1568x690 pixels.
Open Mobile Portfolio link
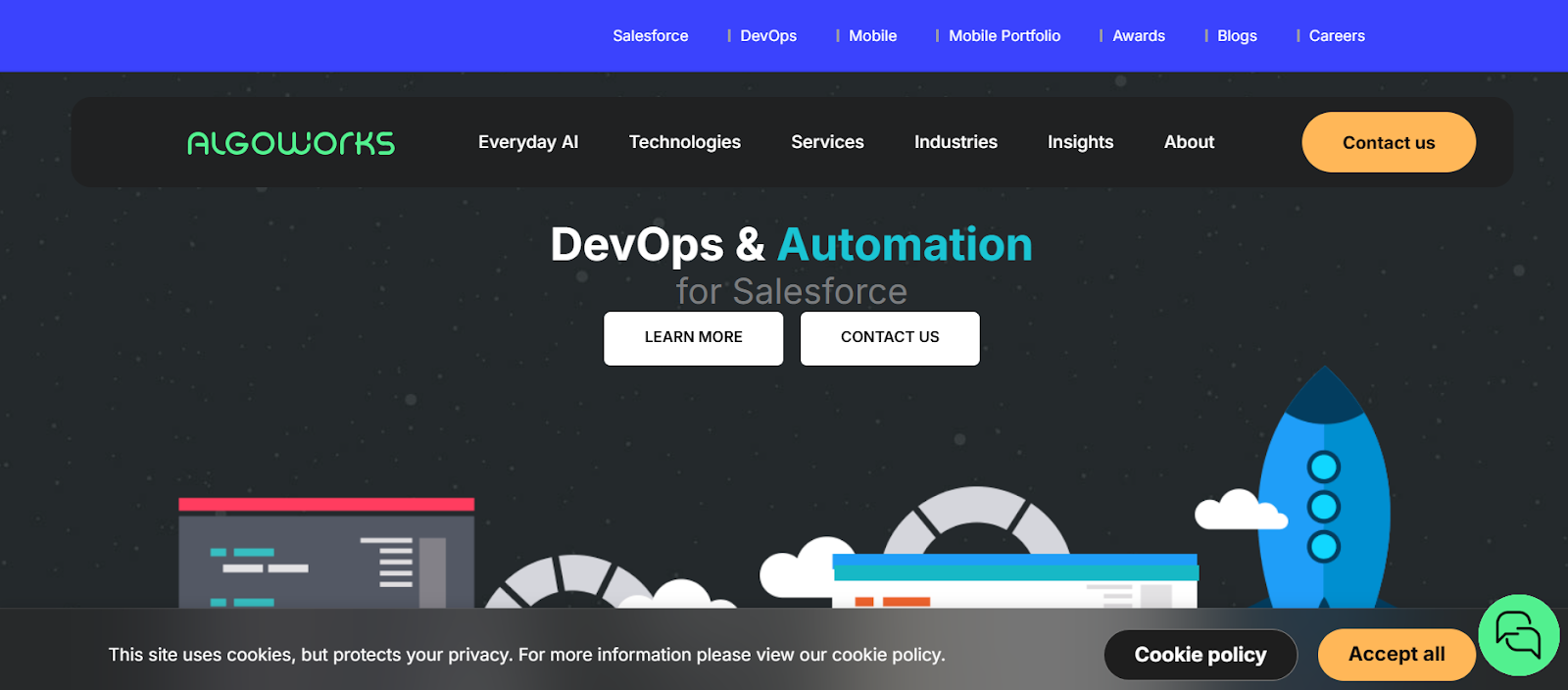click(x=1004, y=35)
